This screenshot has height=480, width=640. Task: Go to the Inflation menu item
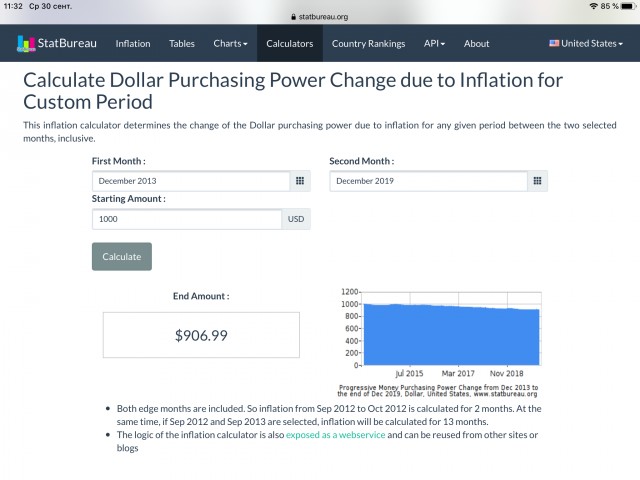(133, 43)
